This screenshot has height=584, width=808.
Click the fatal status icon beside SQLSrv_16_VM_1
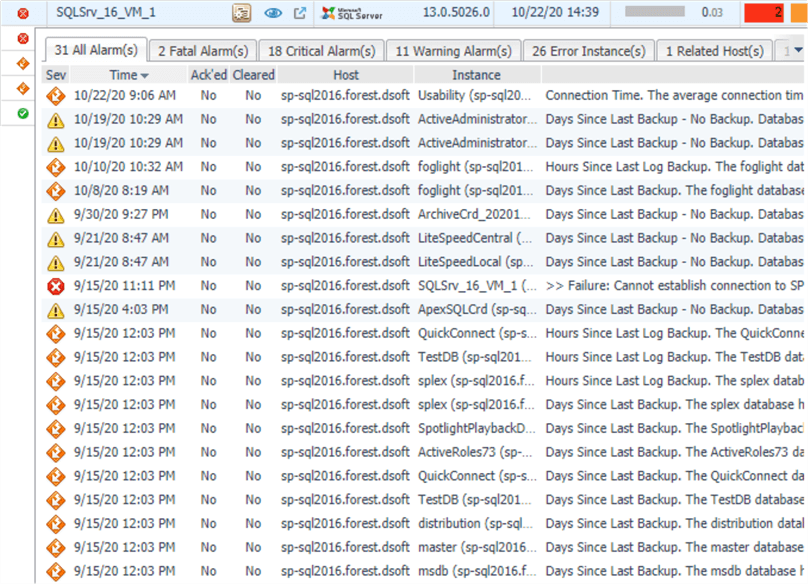tap(23, 13)
